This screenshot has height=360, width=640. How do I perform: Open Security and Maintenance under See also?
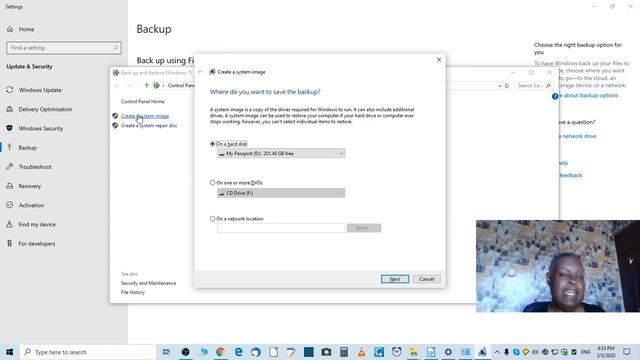(148, 283)
